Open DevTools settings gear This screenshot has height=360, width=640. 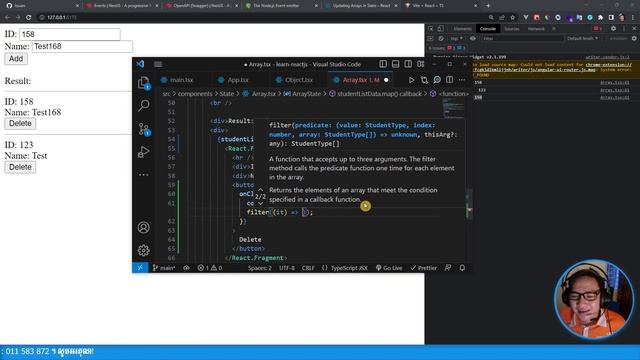click(613, 29)
